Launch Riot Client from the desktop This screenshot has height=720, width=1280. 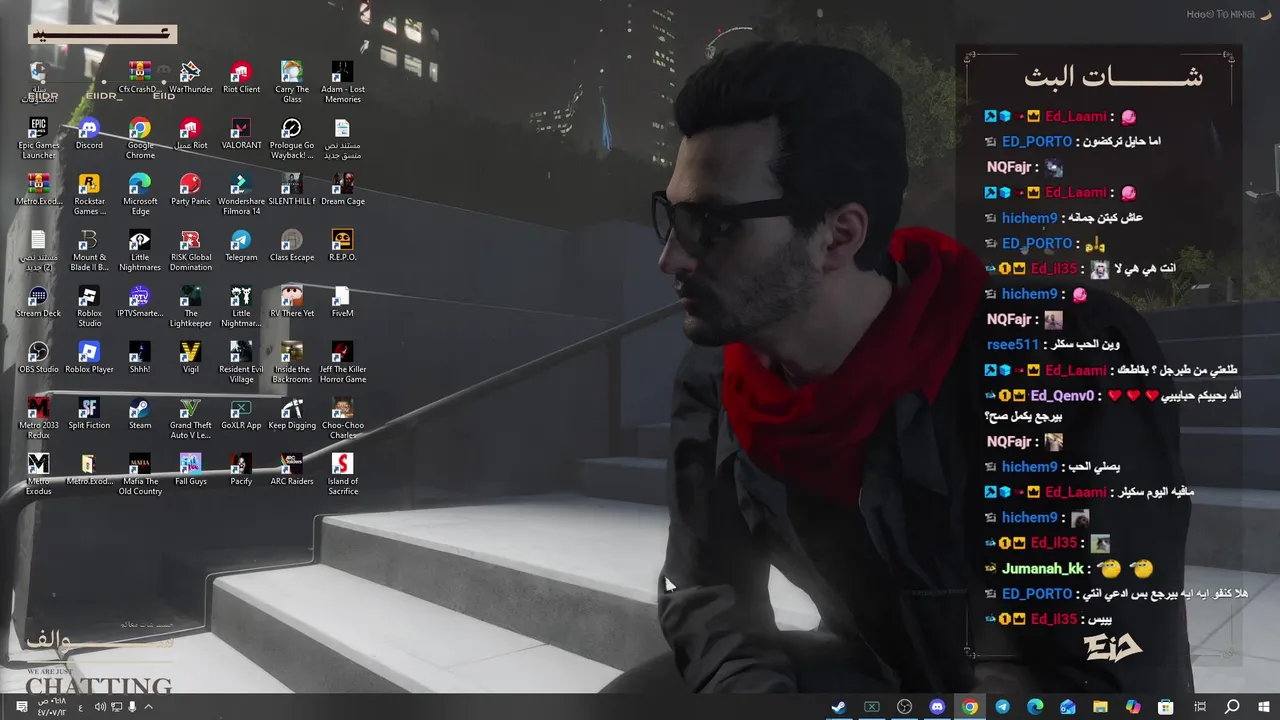tap(241, 78)
